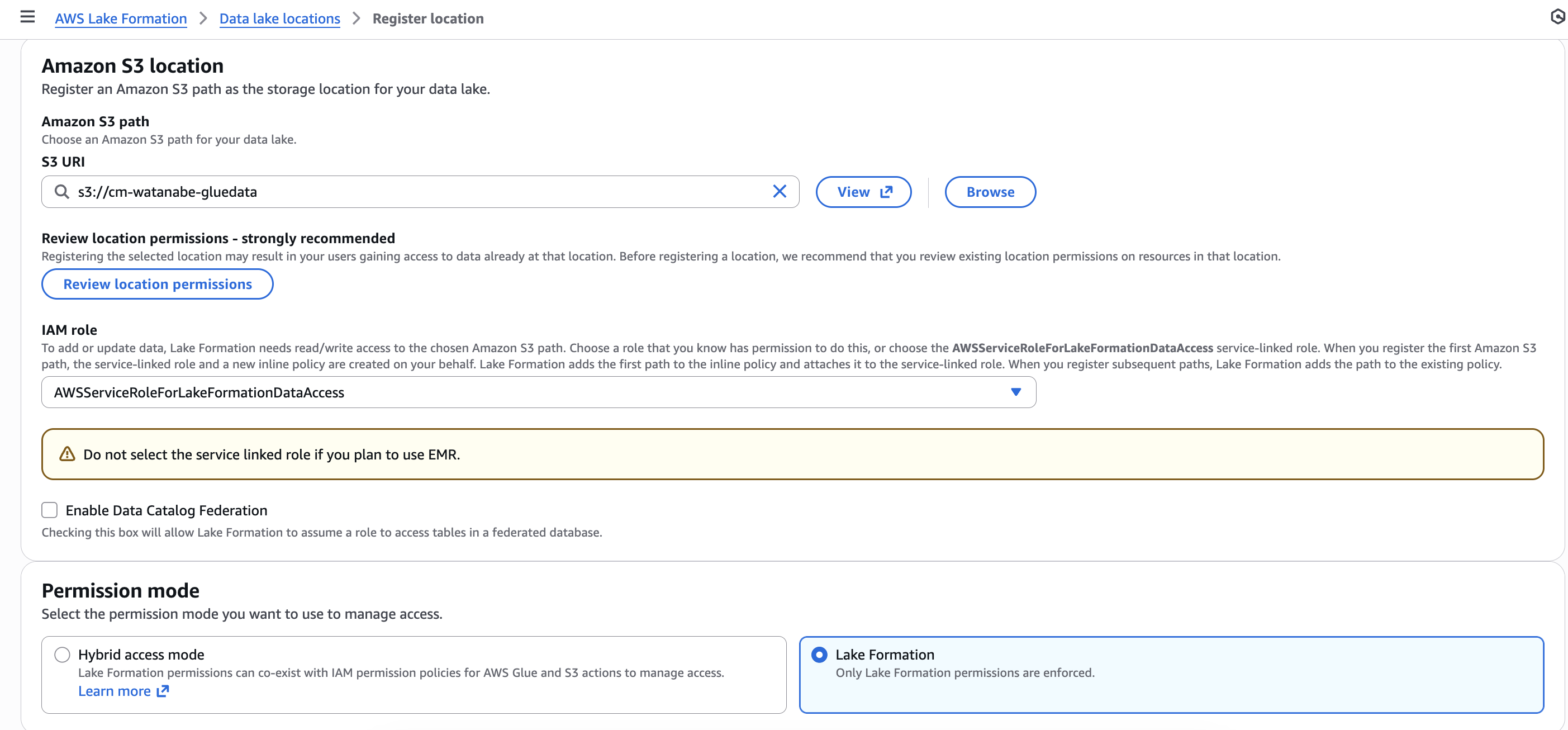Screen dimensions: 1568x730
Task: Click Review location permissions button
Action: 157,285
